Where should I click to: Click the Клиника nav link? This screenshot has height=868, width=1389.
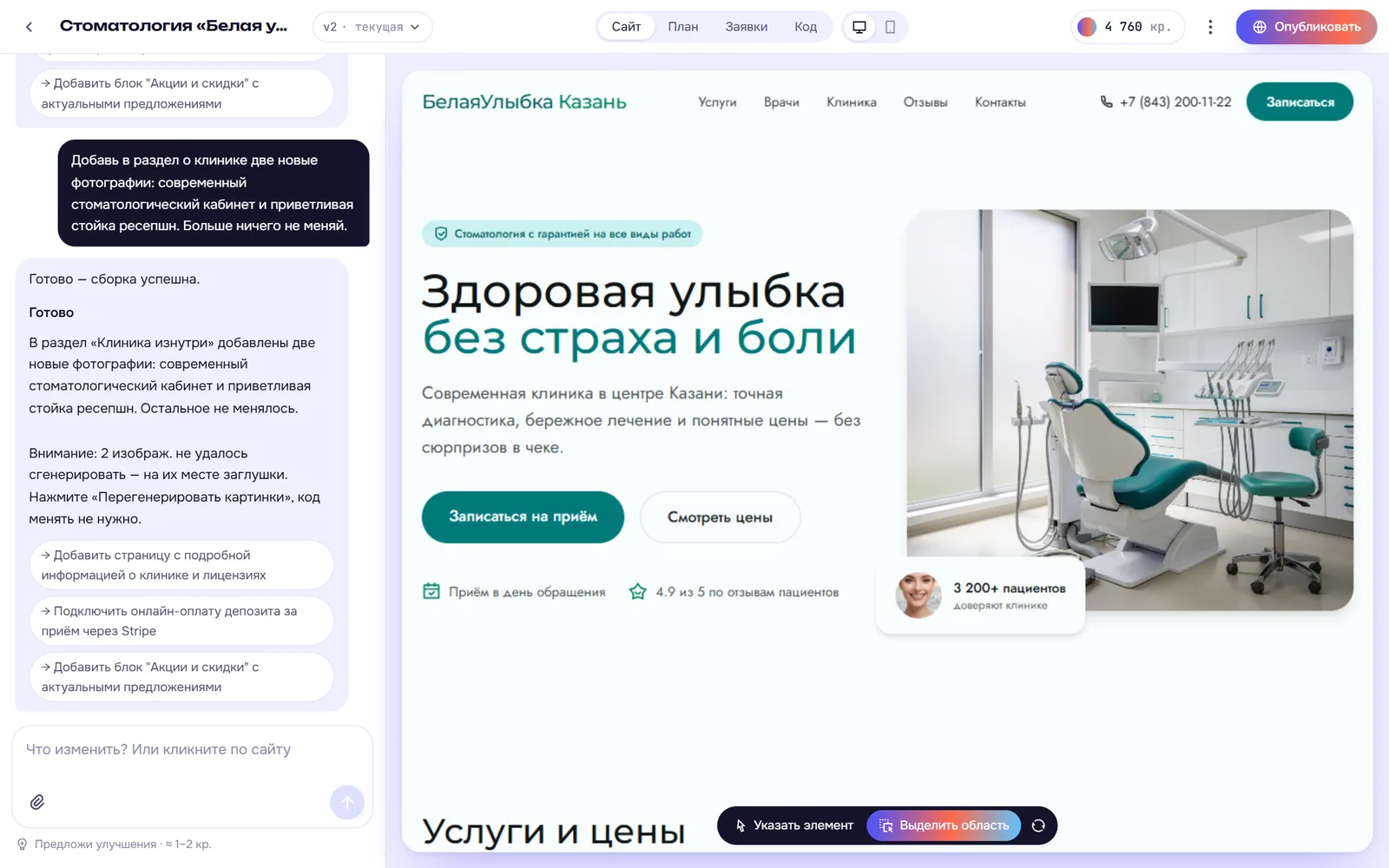[852, 102]
